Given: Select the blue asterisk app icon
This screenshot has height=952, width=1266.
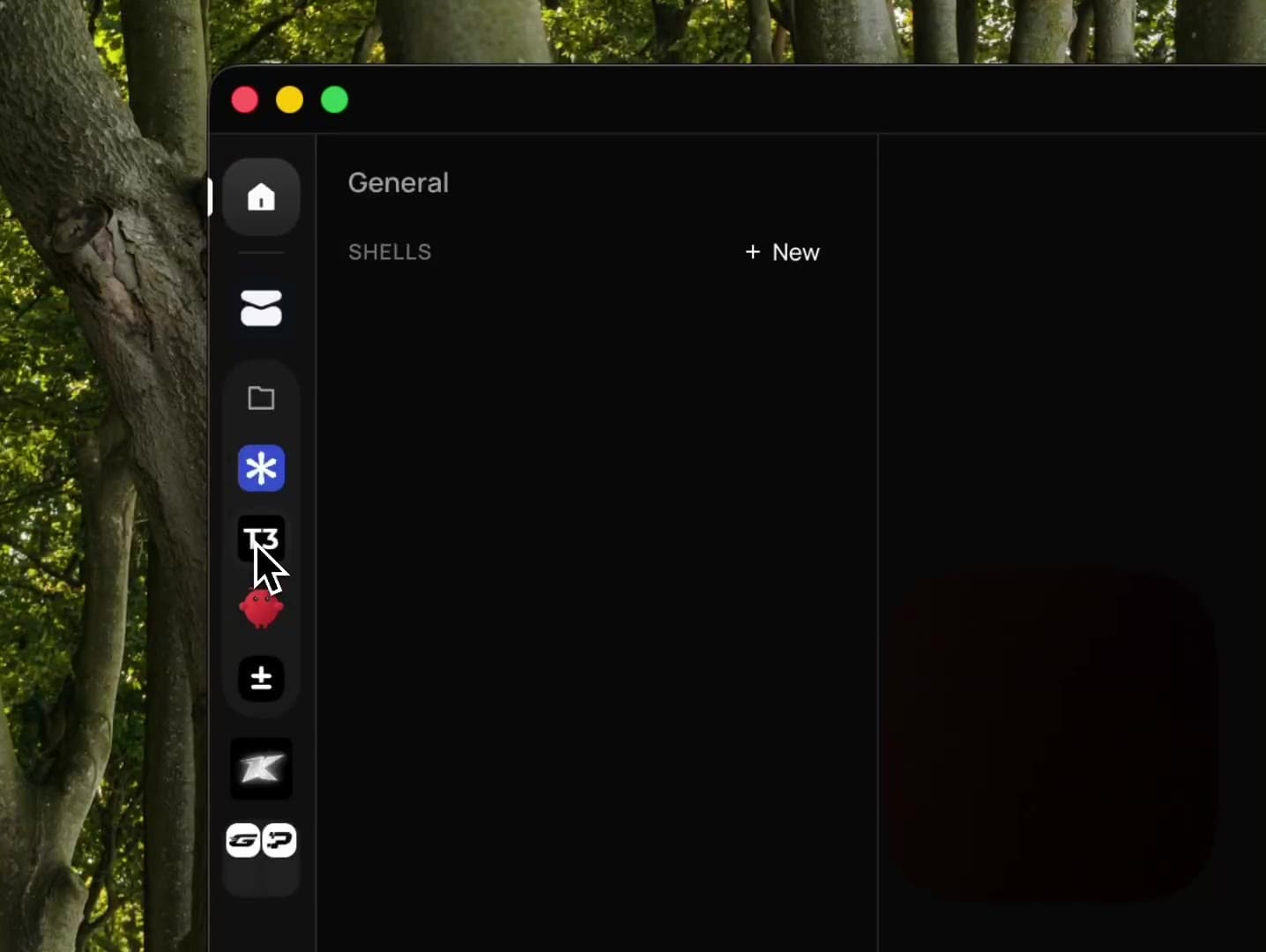Looking at the screenshot, I should pos(261,468).
